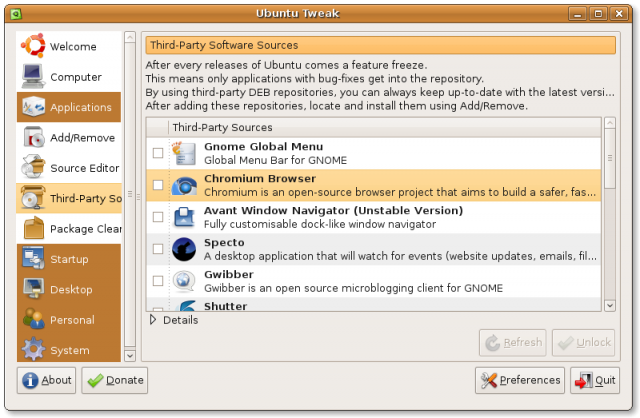Screen dimensions: 640x418
Task: Click sources list scrollbar up arrow
Action: [610, 123]
